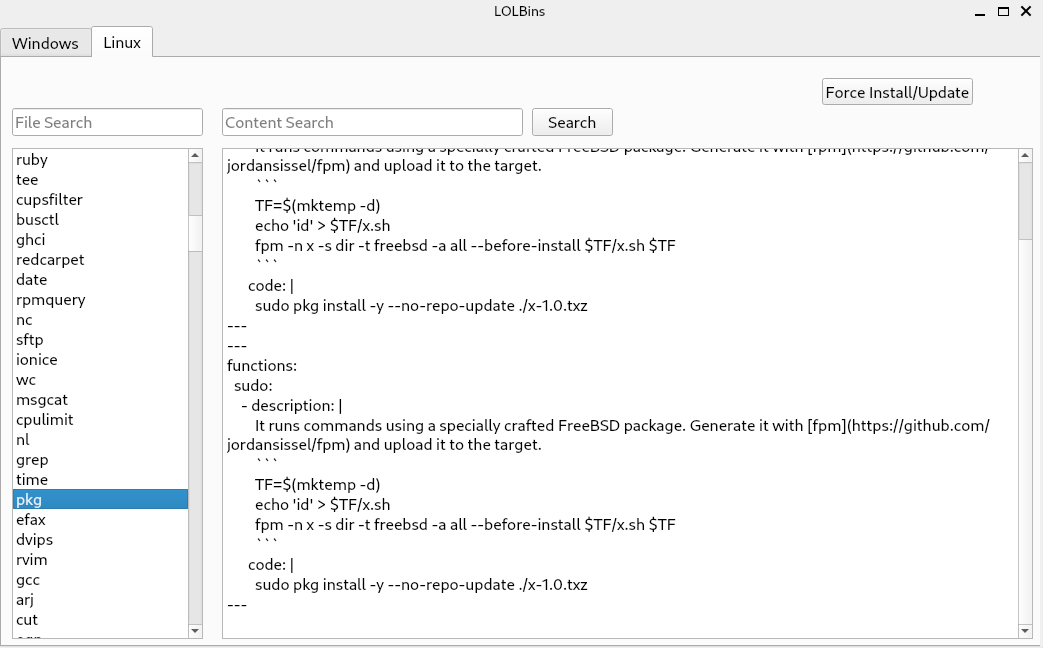This screenshot has width=1043, height=648.
Task: Click the content pane scroll-down arrow
Action: 1025,631
